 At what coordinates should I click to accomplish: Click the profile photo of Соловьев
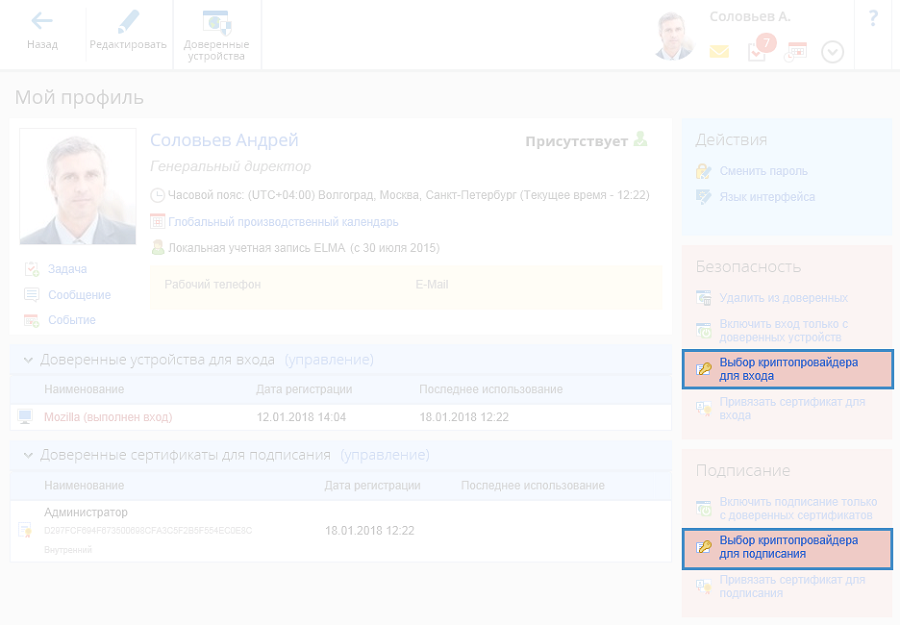pos(77,187)
